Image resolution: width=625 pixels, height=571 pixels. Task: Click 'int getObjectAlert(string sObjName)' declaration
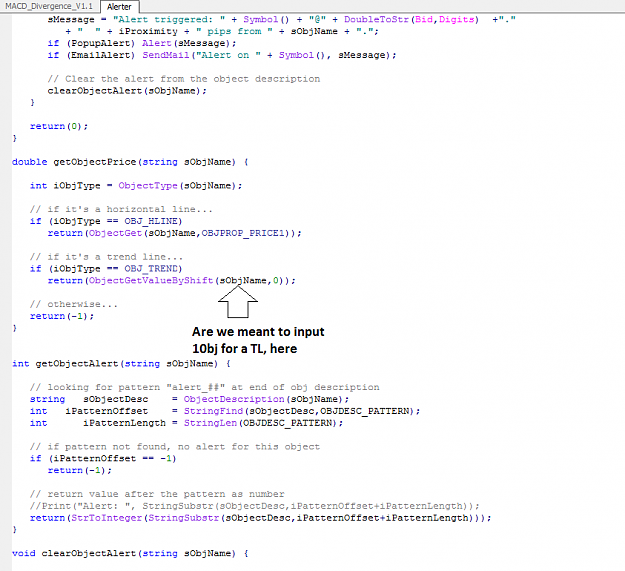(x=121, y=364)
